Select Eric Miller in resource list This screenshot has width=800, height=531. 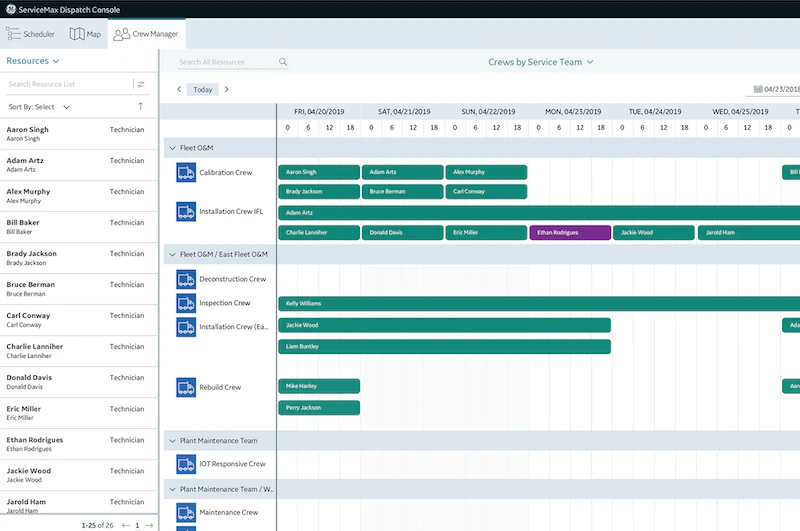click(79, 413)
